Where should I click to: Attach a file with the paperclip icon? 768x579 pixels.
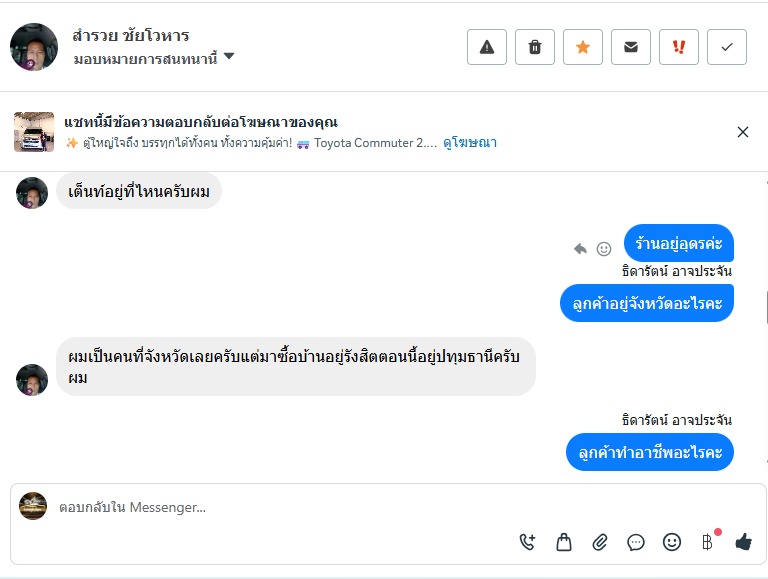[x=600, y=542]
